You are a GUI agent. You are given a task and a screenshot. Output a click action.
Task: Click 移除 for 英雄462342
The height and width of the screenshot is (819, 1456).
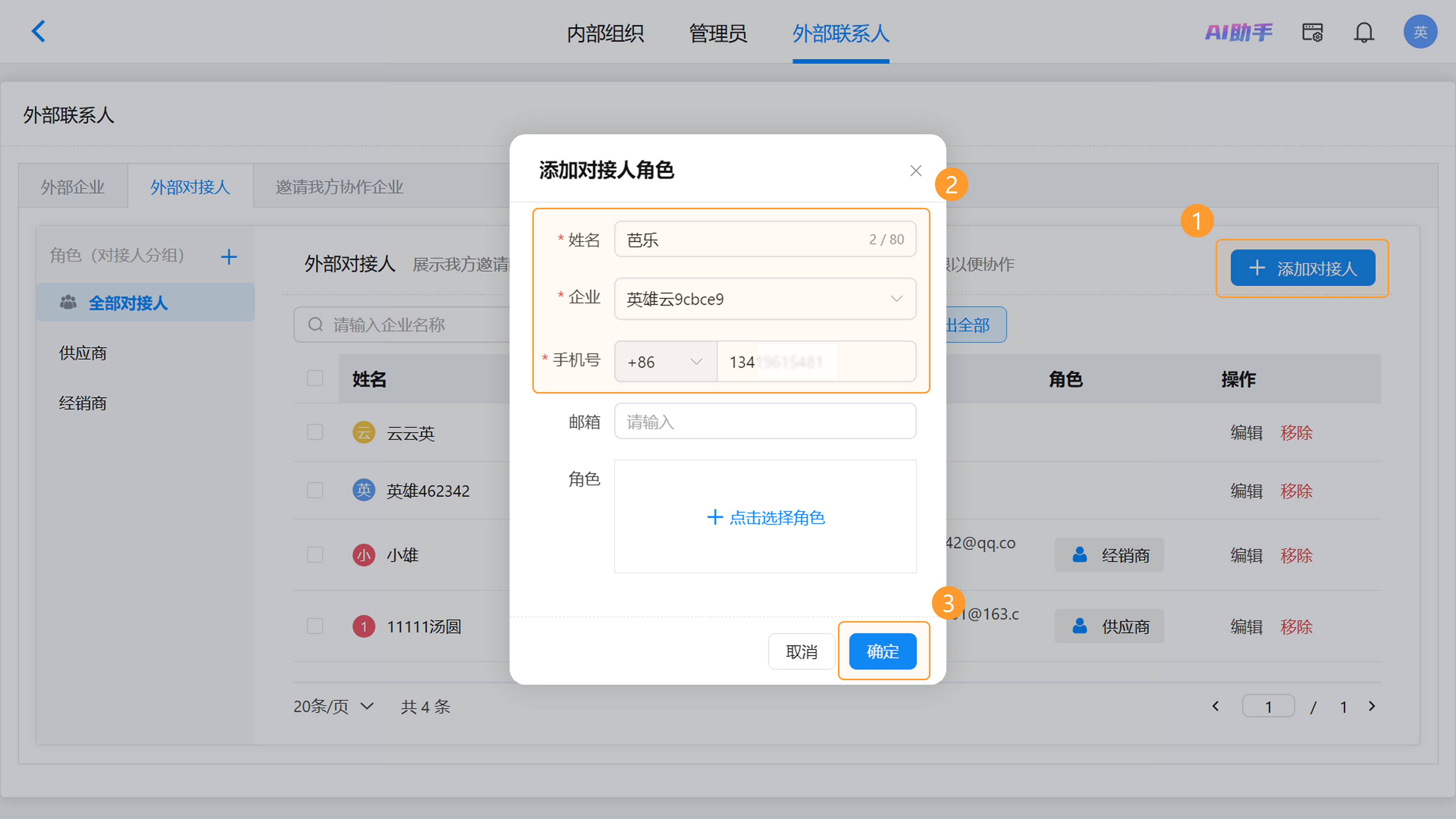coord(1297,491)
